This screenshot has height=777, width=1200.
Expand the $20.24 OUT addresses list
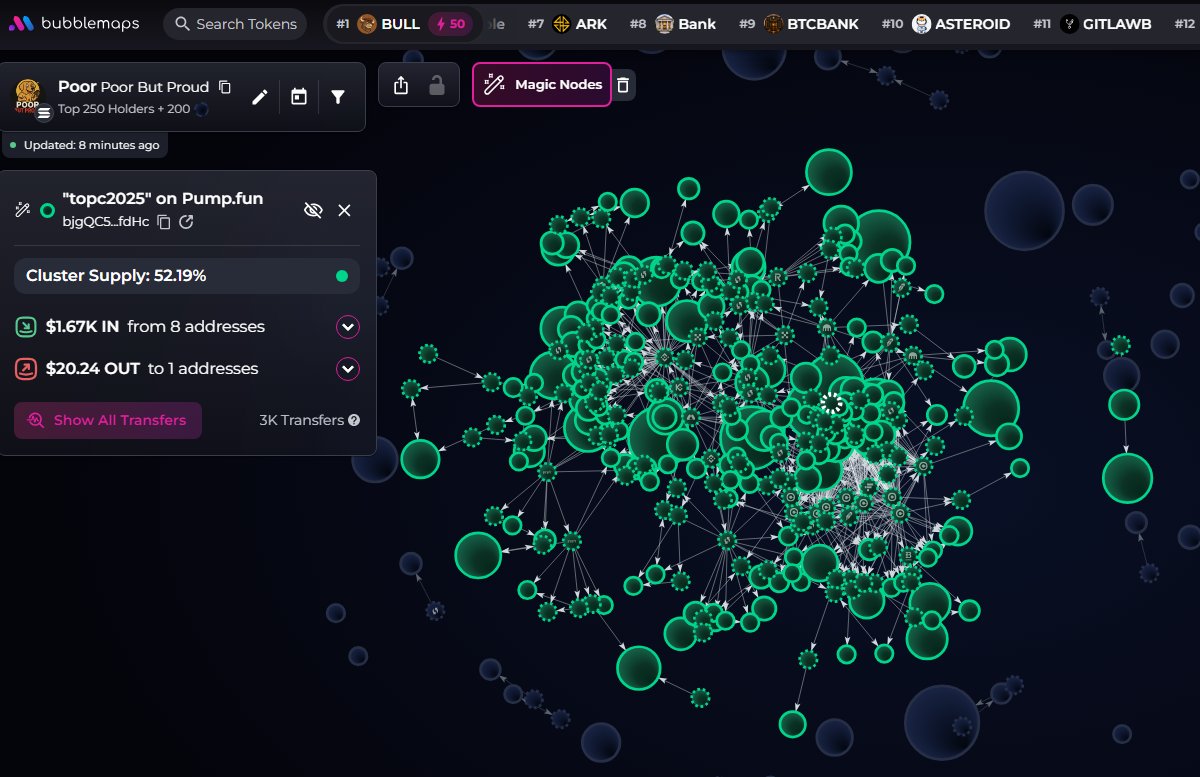(x=348, y=369)
